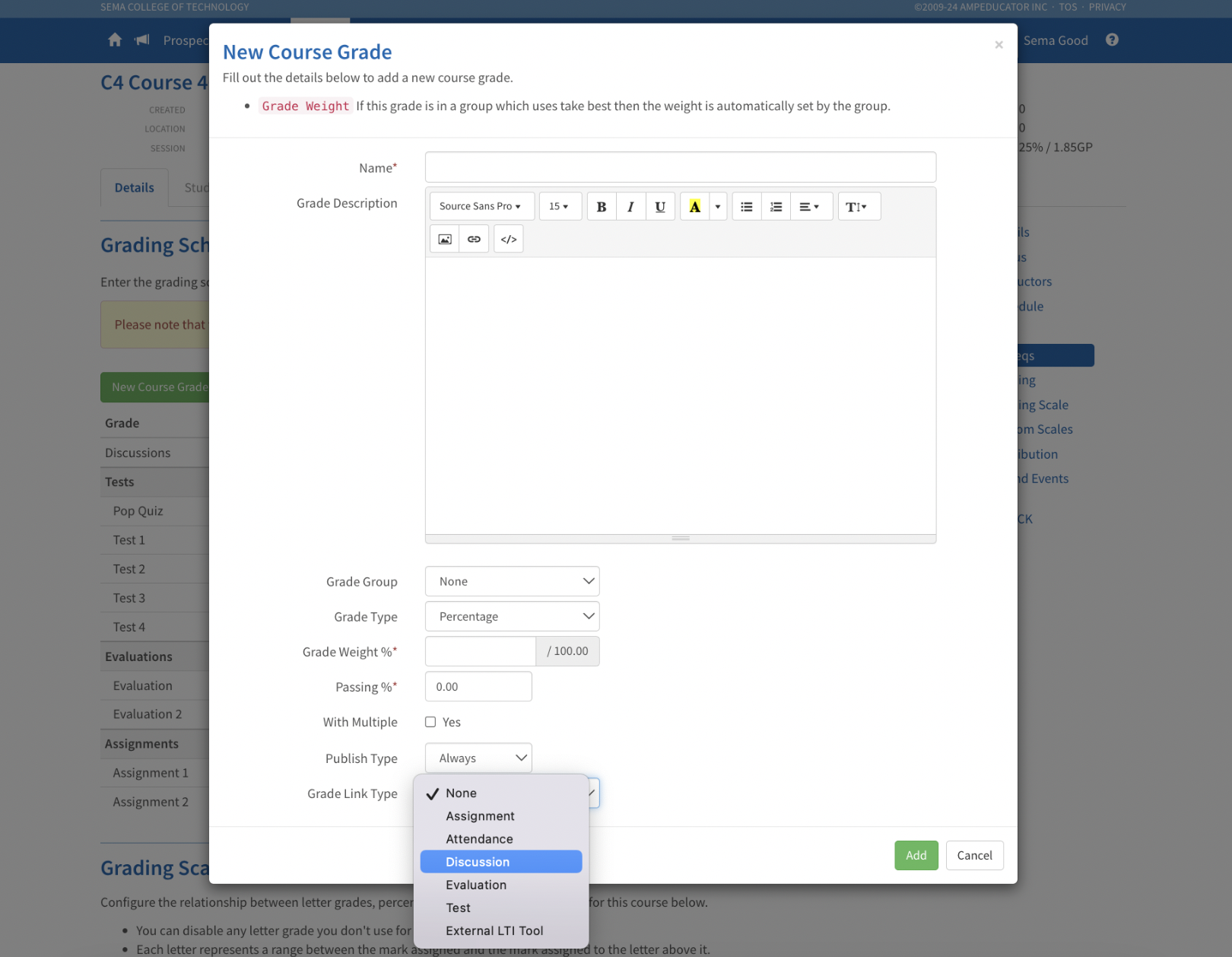
Task: Click the underline formatting button
Action: click(660, 207)
